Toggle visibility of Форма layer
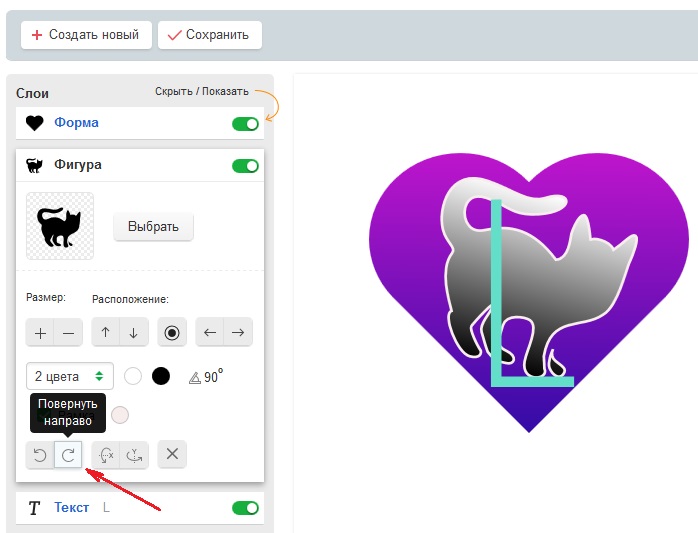 (245, 124)
